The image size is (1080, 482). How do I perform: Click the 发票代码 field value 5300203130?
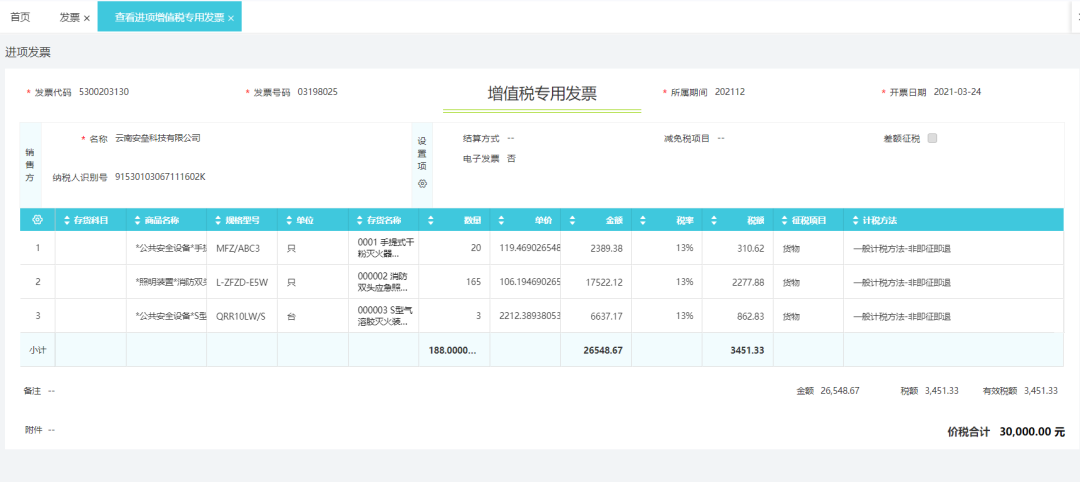pos(104,92)
